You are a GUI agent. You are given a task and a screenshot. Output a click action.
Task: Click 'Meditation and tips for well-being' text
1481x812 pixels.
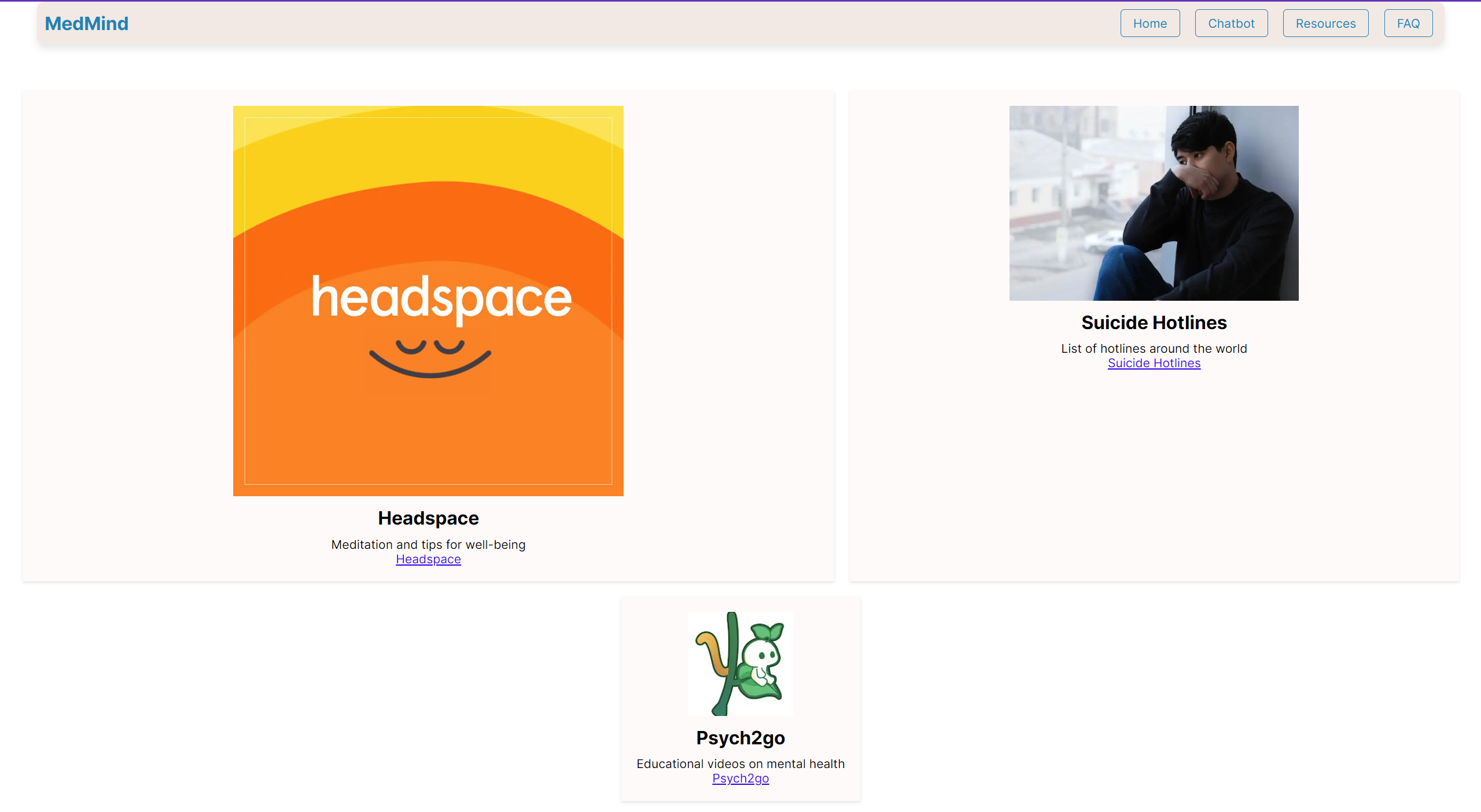pyautogui.click(x=428, y=544)
